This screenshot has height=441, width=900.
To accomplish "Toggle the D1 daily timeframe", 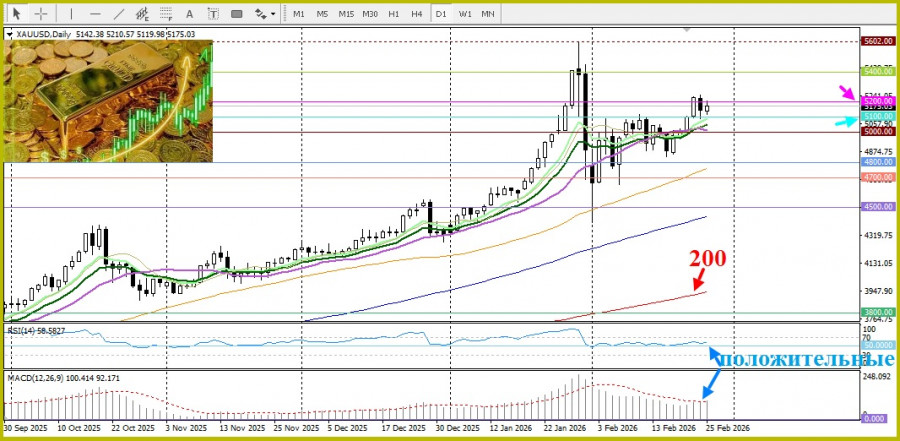I will click(x=441, y=14).
